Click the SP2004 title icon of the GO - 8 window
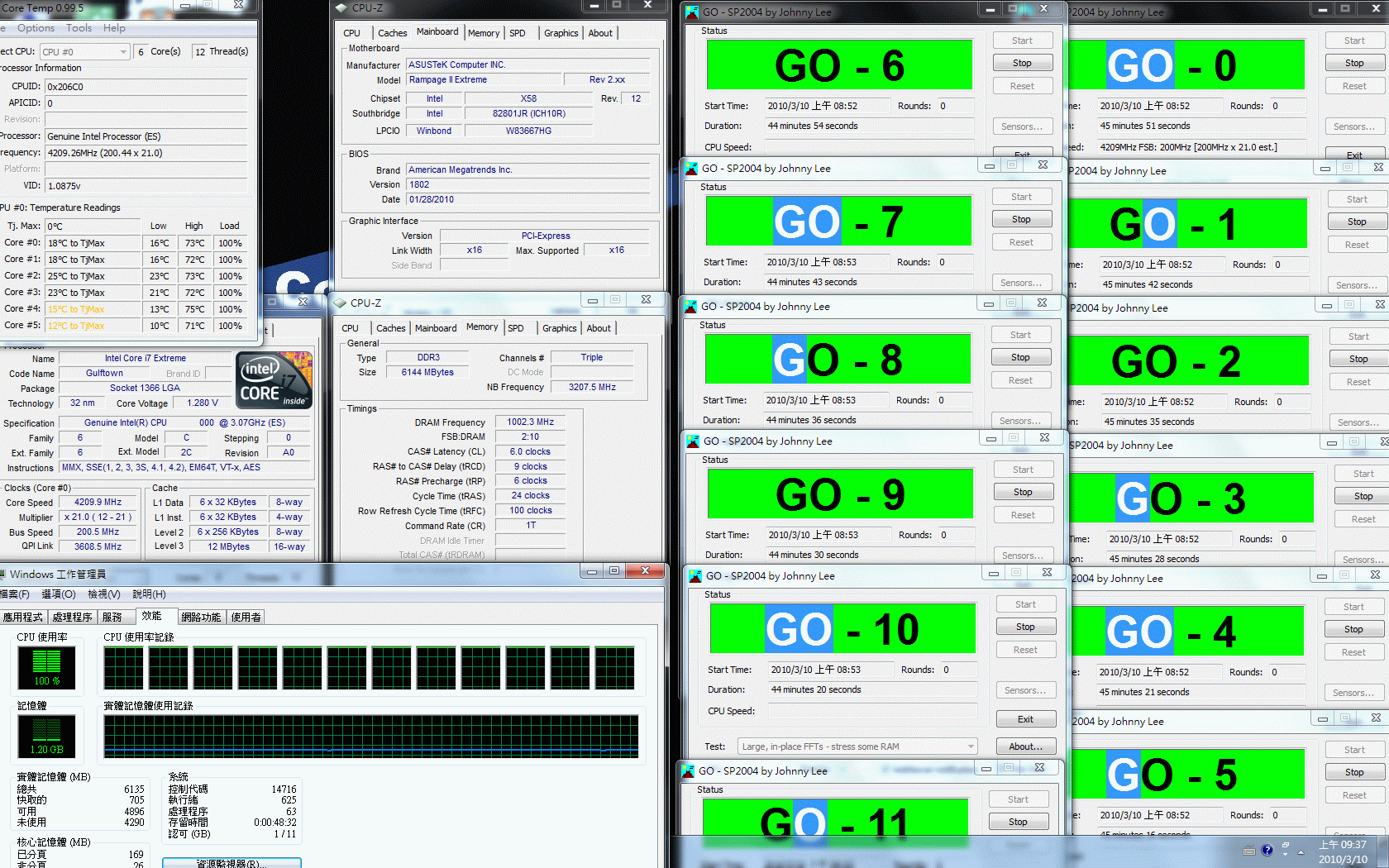The width and height of the screenshot is (1389, 868). click(690, 307)
